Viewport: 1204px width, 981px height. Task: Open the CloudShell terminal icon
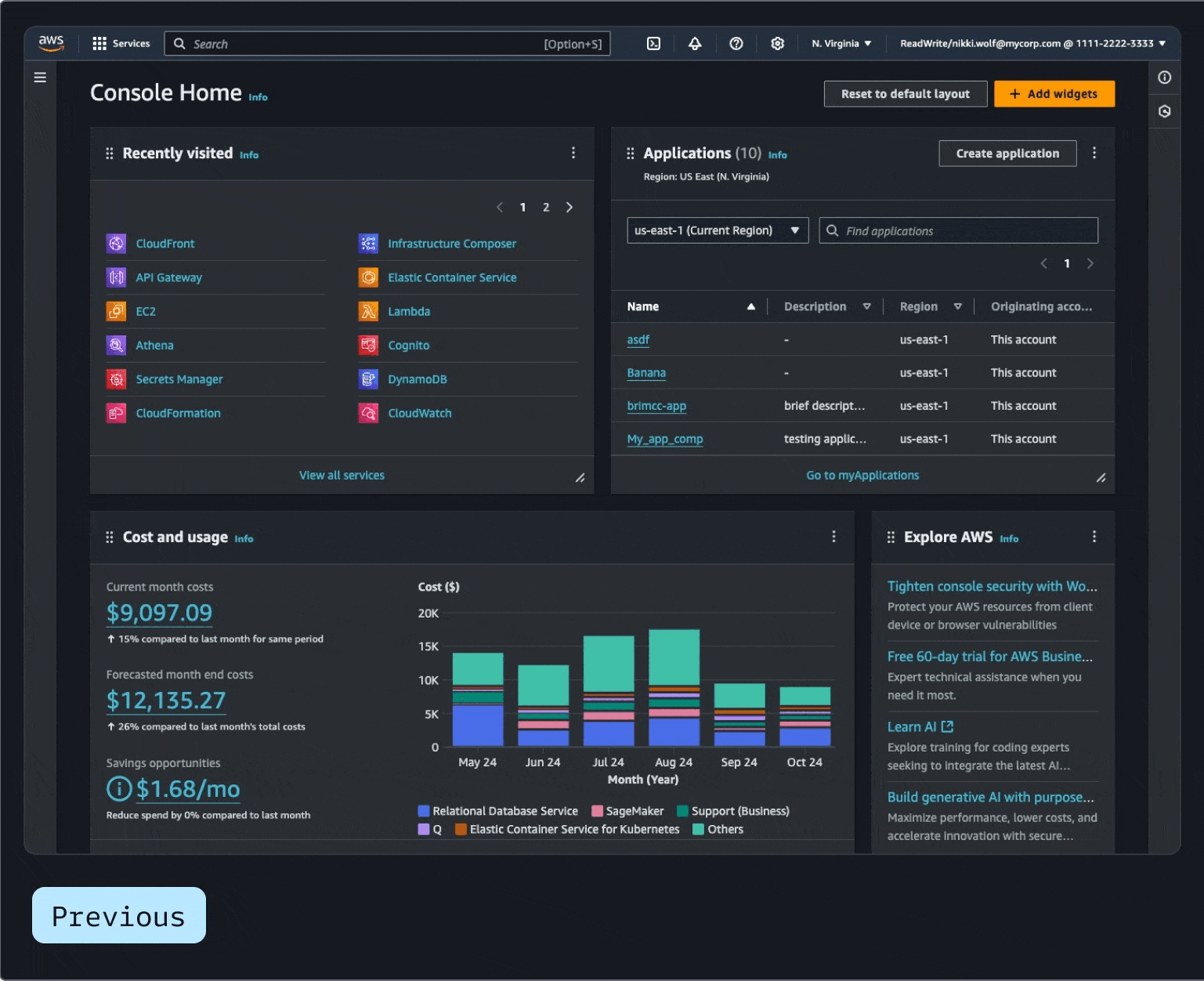tap(653, 44)
